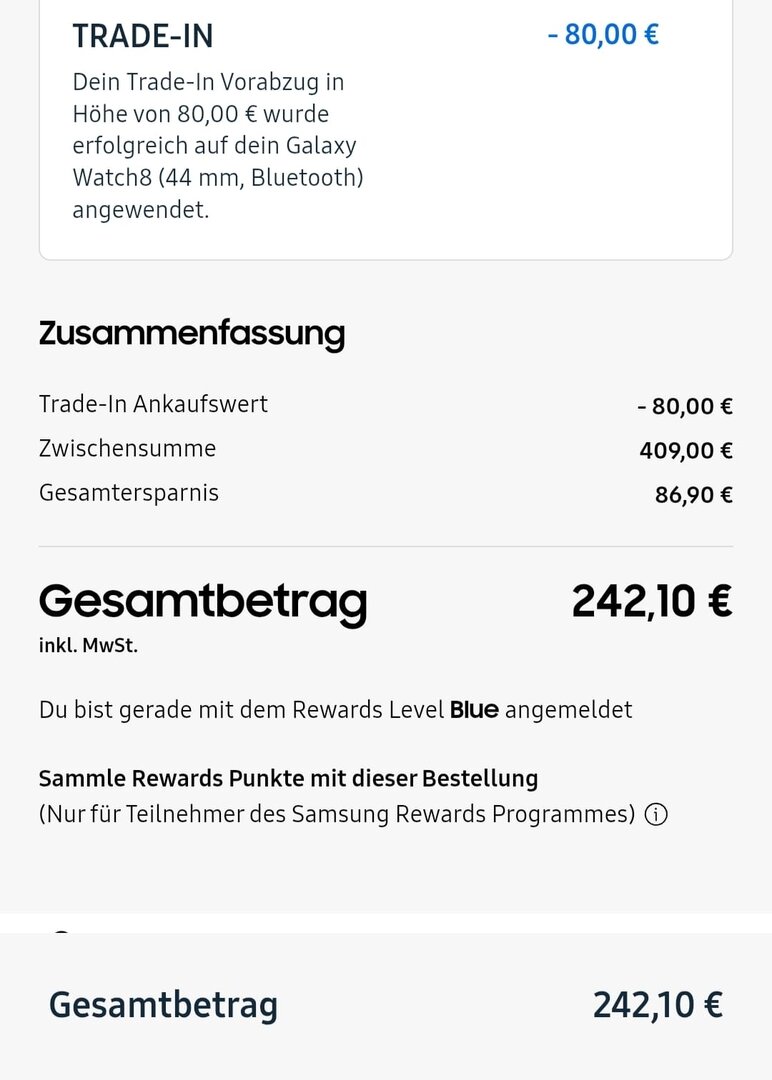Tap the Zwischensumme label
Screen dimensions: 772x1080
tap(127, 448)
